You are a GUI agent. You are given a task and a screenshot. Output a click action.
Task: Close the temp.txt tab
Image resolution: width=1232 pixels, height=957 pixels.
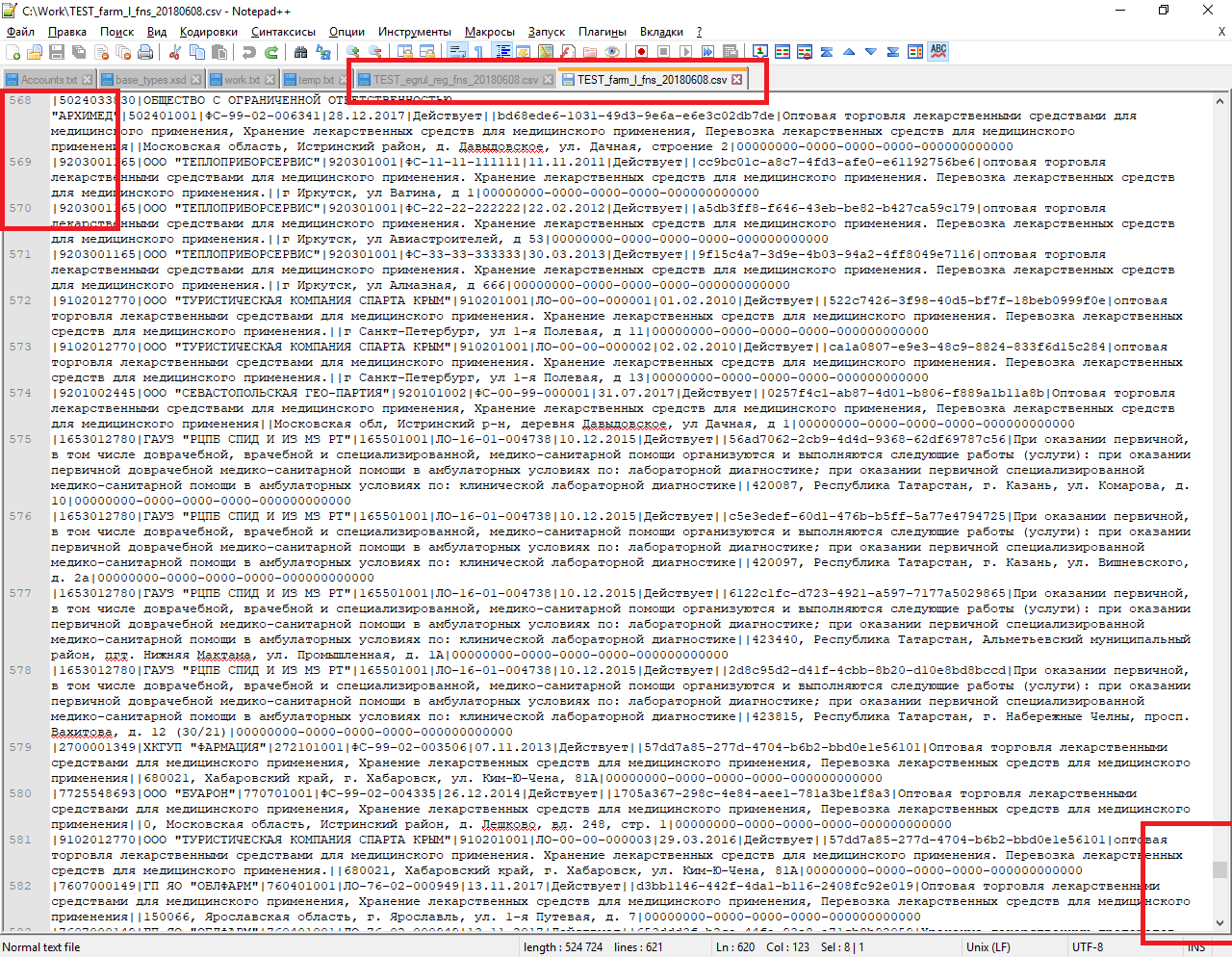[343, 80]
